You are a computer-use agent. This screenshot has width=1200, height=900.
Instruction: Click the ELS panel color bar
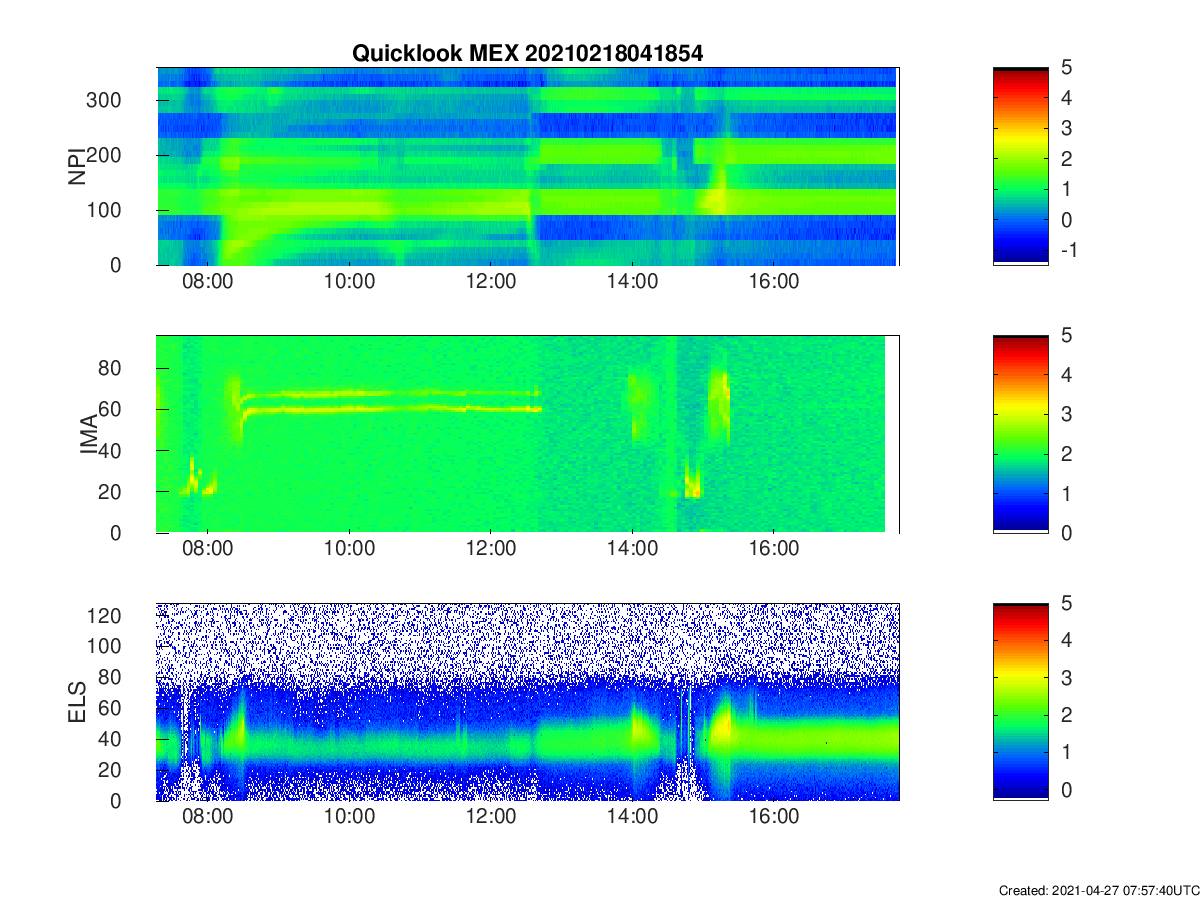tap(1021, 702)
